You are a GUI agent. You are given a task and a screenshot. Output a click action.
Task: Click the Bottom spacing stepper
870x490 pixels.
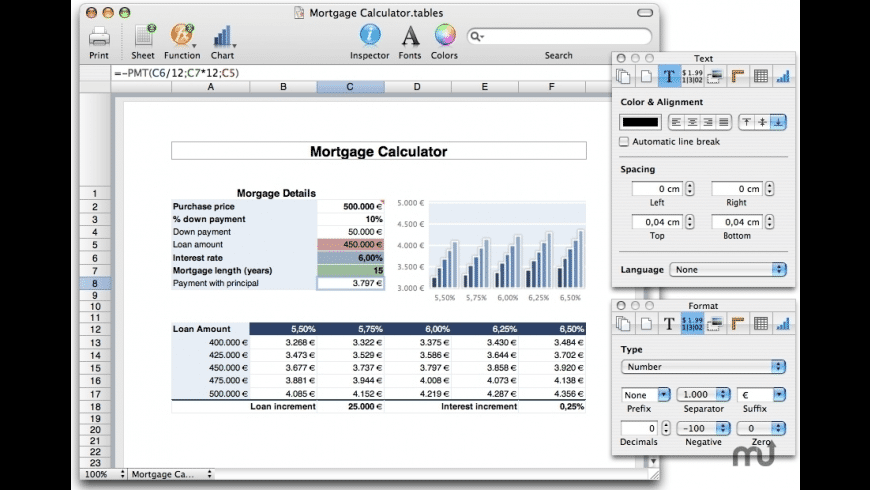coord(770,222)
